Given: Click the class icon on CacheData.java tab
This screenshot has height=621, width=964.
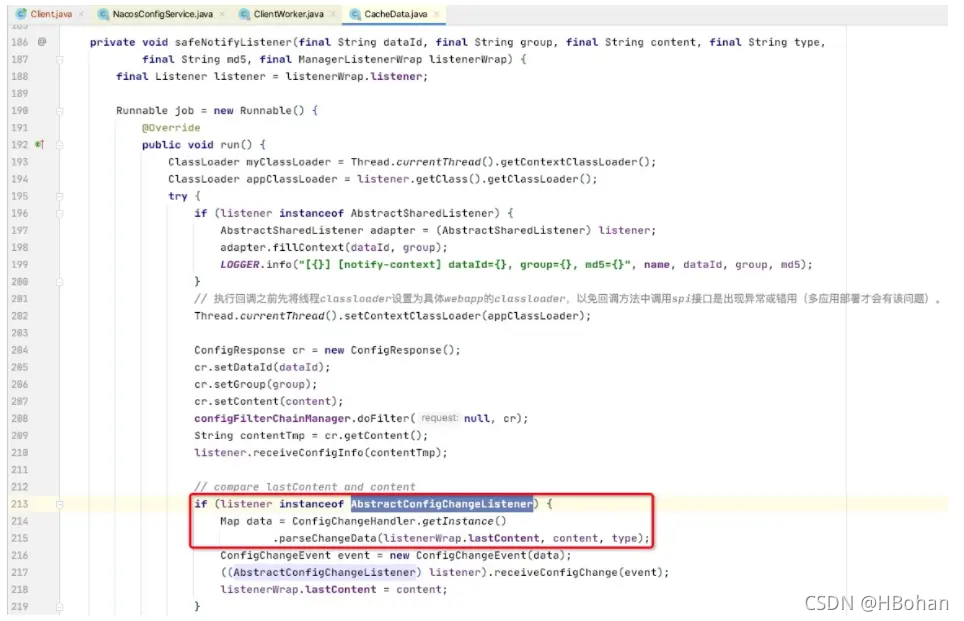Looking at the screenshot, I should pos(355,14).
